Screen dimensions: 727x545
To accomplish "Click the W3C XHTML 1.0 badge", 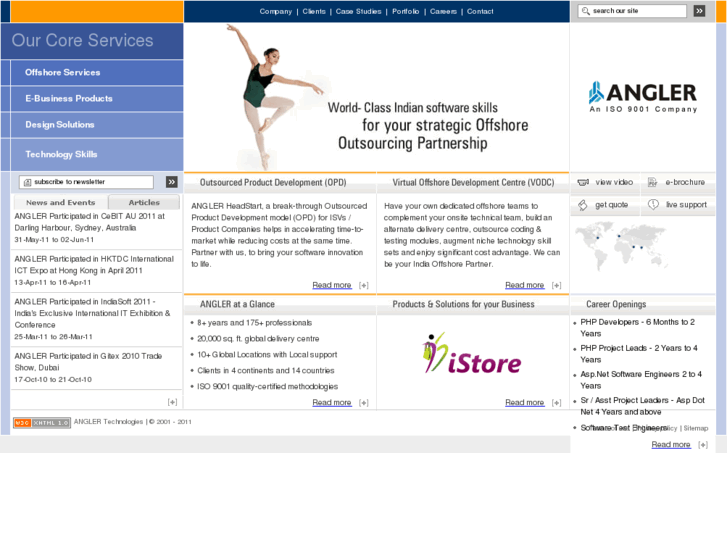I will tap(42, 423).
